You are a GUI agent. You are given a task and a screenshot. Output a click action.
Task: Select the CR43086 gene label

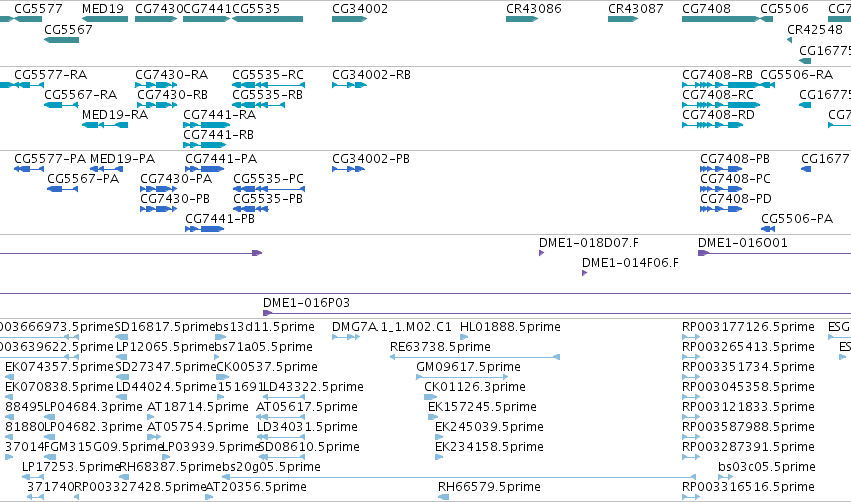click(x=534, y=9)
